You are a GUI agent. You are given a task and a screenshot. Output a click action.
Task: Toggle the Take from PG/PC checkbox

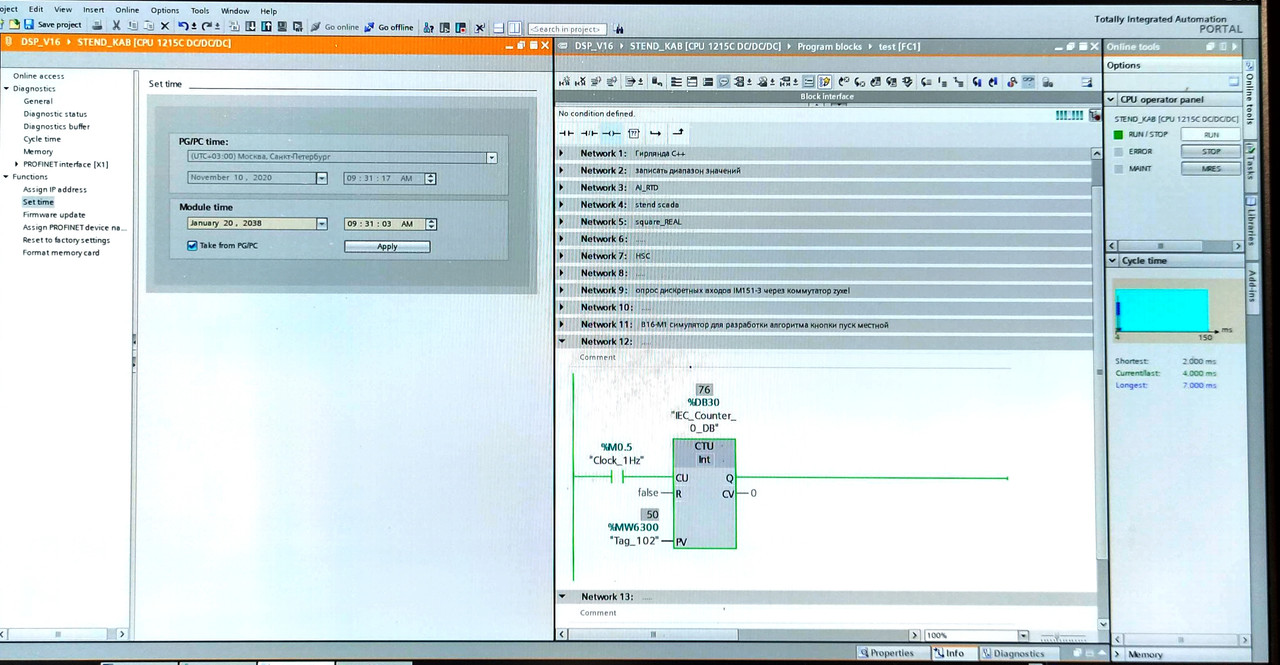pyautogui.click(x=192, y=245)
